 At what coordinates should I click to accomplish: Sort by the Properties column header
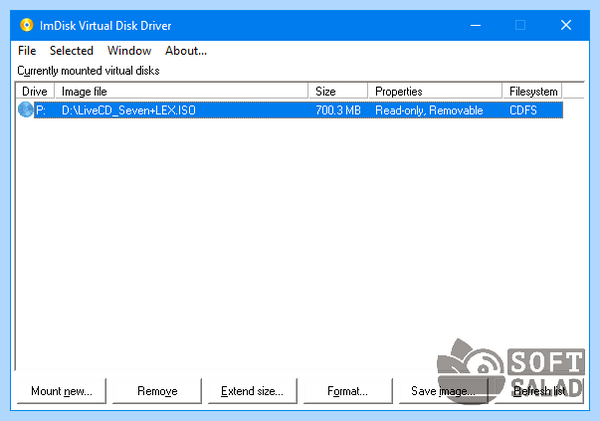point(435,91)
